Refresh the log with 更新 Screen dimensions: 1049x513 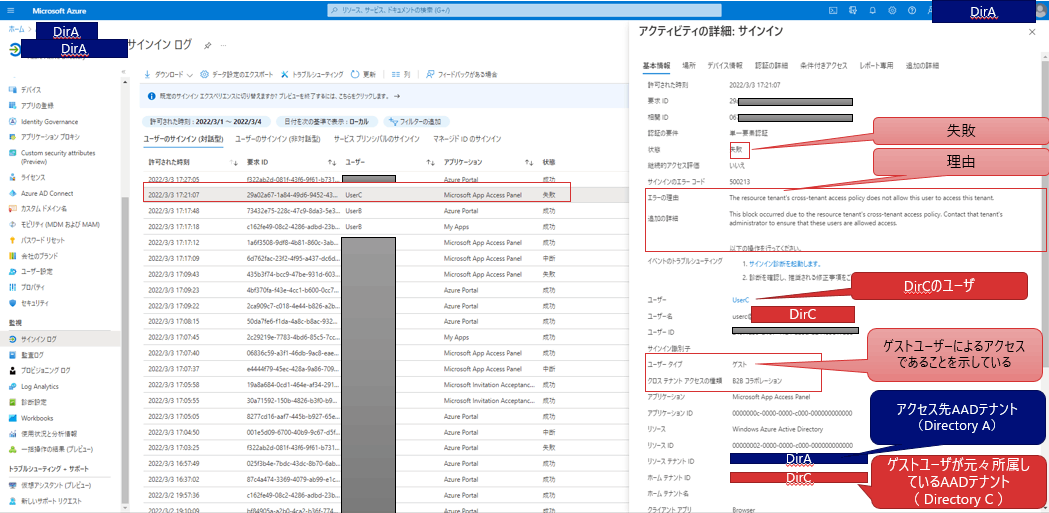(363, 74)
